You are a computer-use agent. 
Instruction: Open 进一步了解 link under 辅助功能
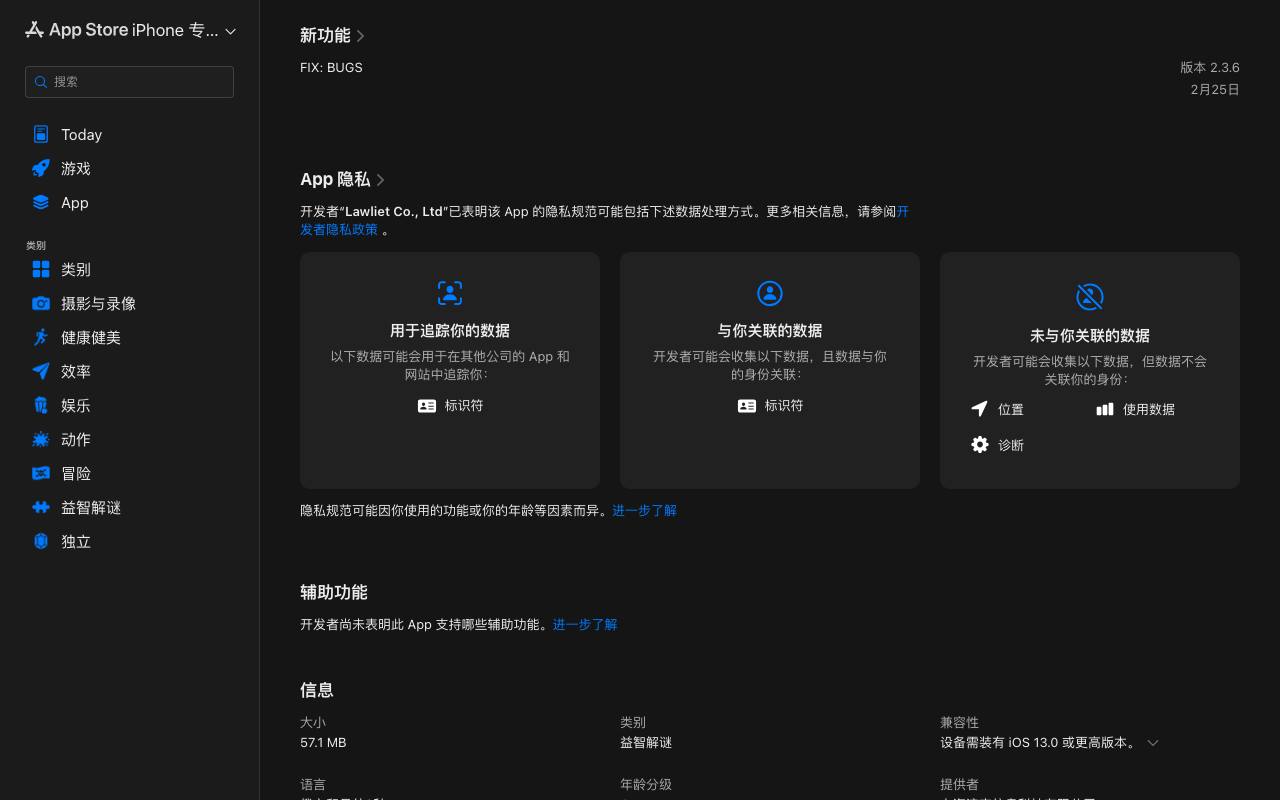(585, 625)
